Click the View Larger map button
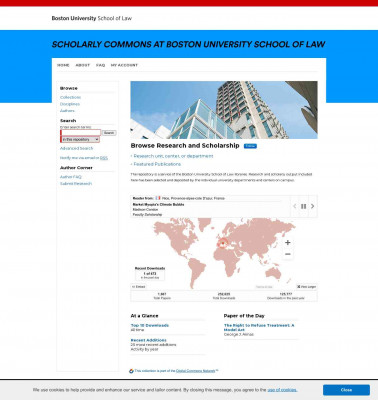This screenshot has height=400, width=378. tap(306, 287)
